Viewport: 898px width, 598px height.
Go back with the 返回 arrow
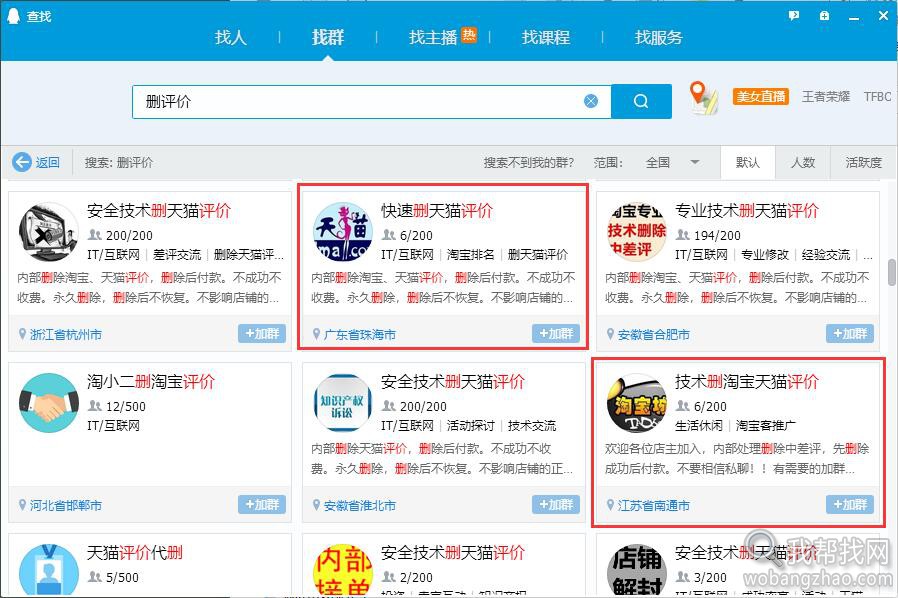(x=36, y=163)
